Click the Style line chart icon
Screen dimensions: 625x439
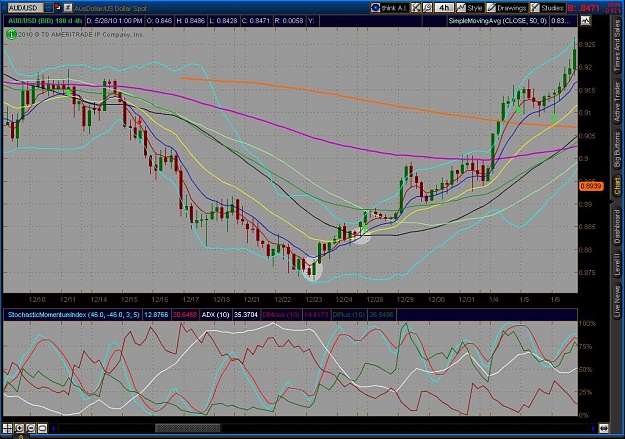pyautogui.click(x=461, y=8)
